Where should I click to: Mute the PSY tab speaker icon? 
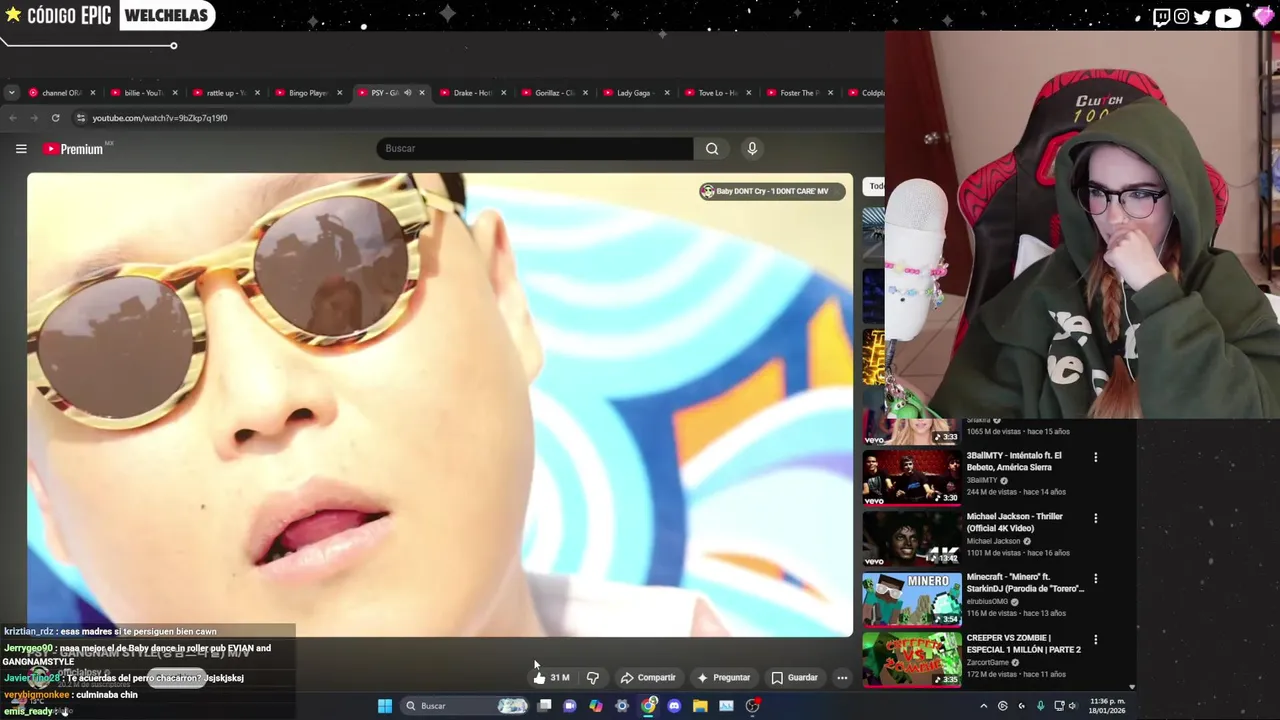pos(407,93)
